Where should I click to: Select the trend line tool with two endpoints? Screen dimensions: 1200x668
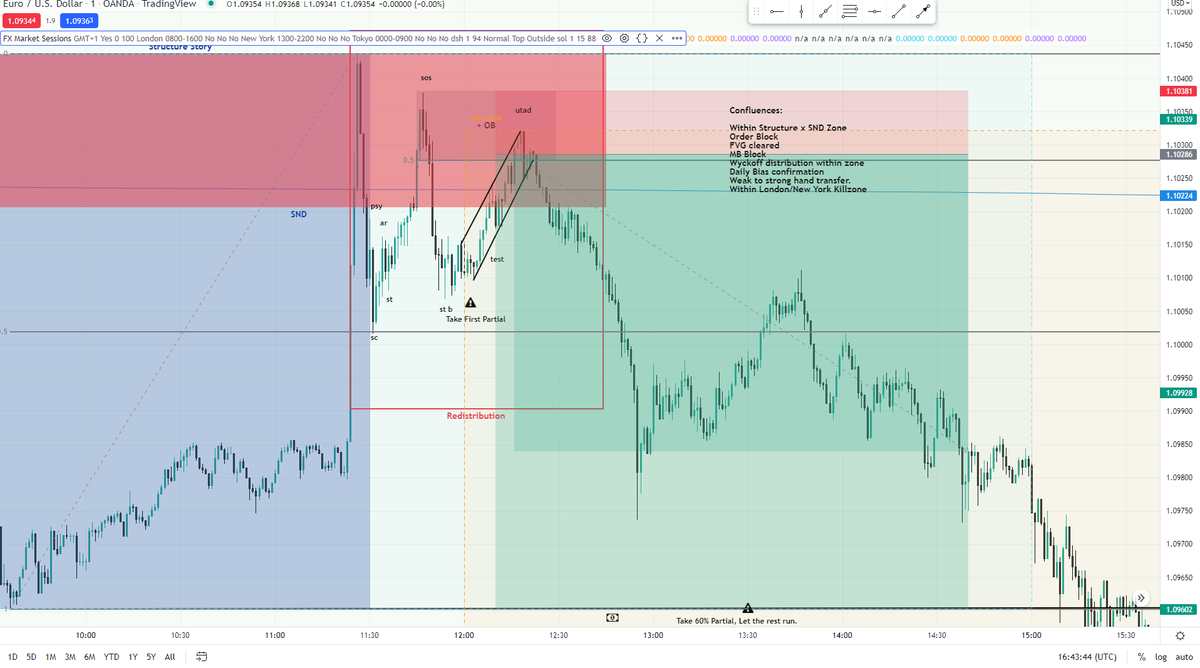coord(826,12)
